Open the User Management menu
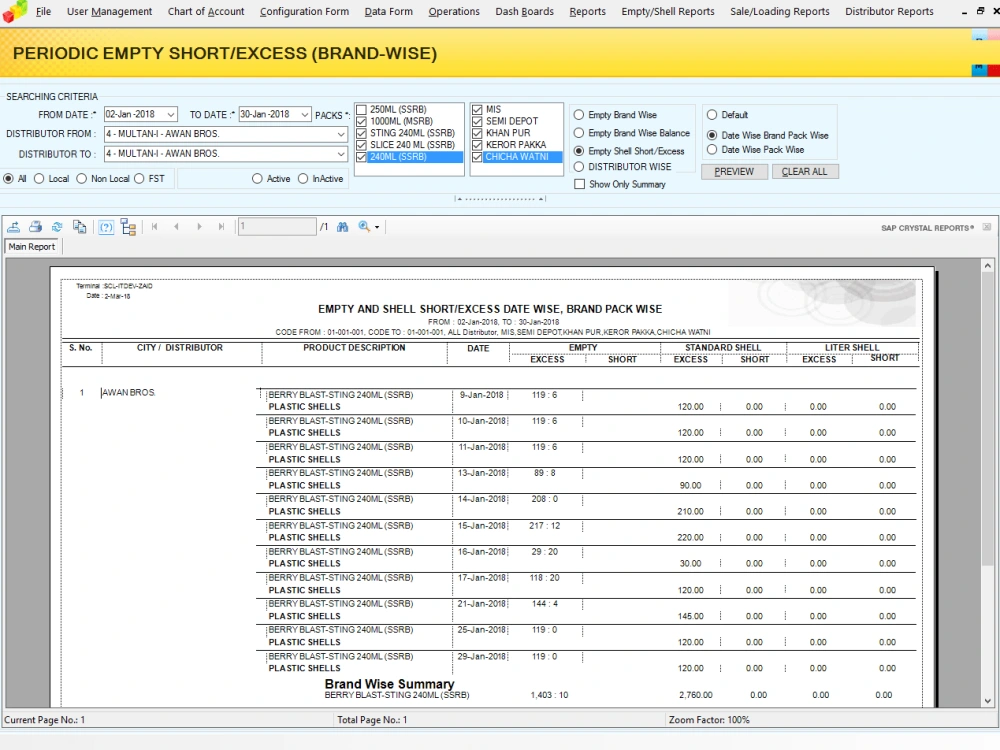The height and width of the screenshot is (750, 1000). pyautogui.click(x=110, y=11)
